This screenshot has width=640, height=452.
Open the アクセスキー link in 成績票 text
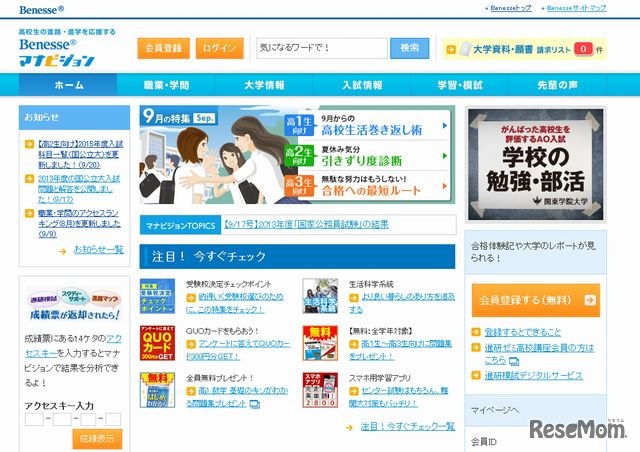pos(73,346)
